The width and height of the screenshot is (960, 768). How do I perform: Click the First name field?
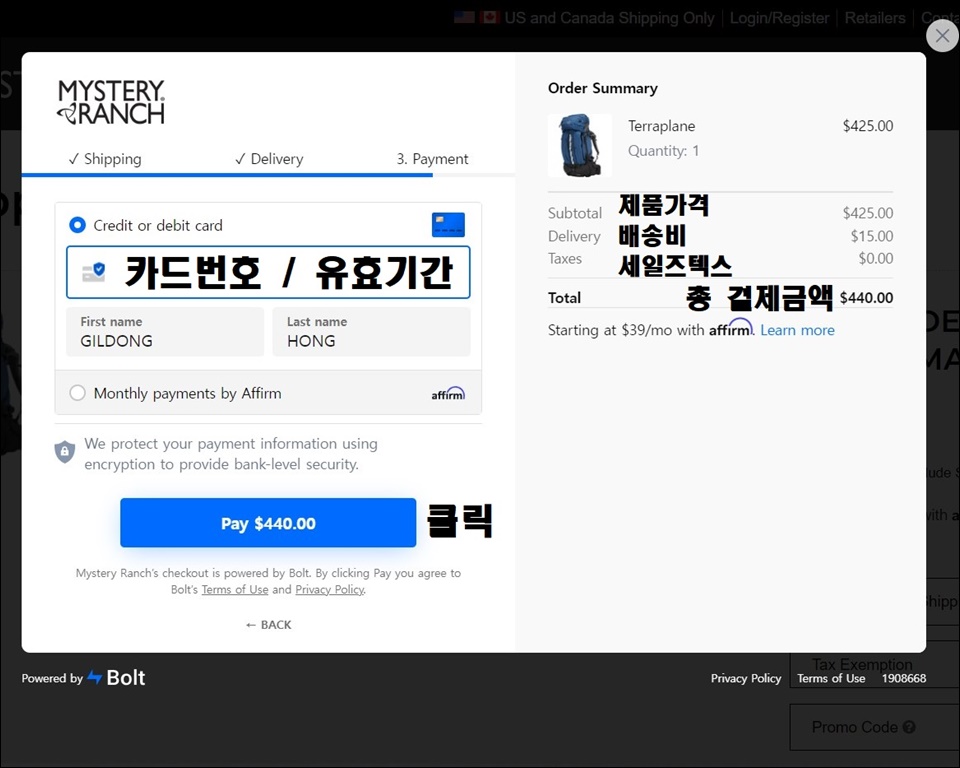165,331
